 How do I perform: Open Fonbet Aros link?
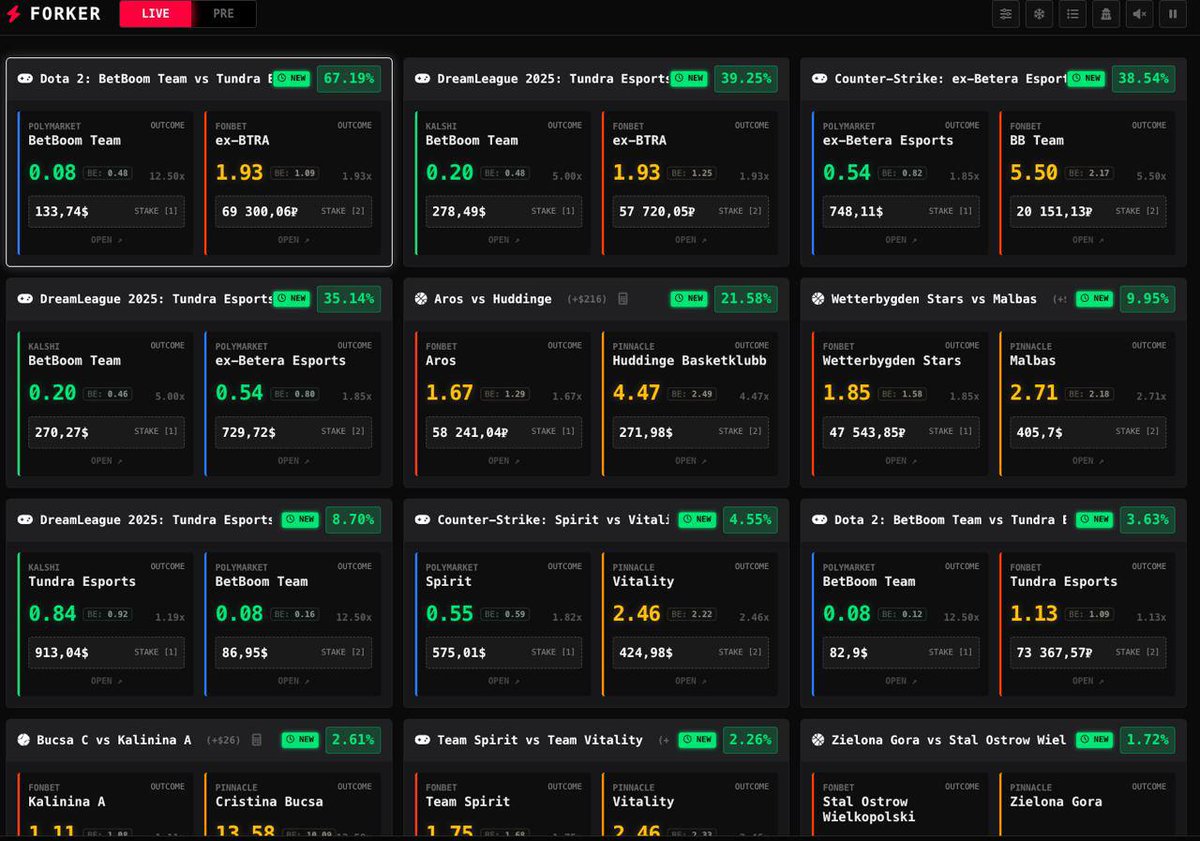coord(503,461)
